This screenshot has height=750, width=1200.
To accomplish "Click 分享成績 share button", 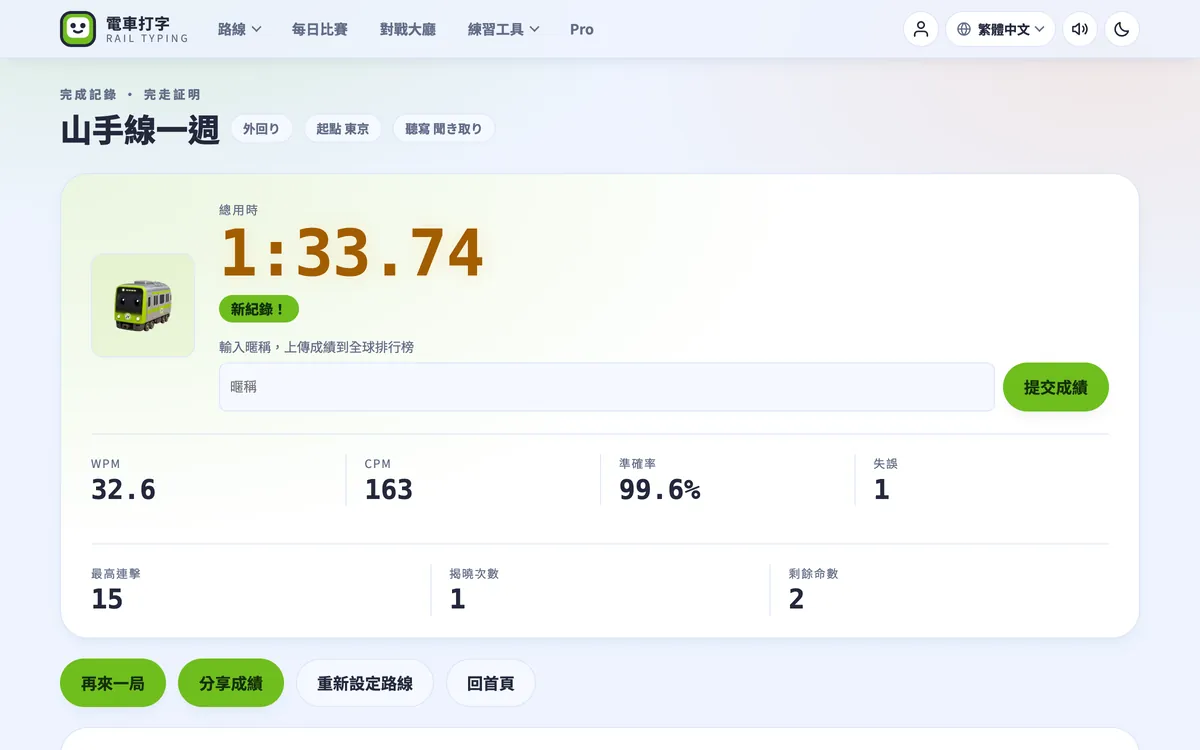I will point(231,683).
